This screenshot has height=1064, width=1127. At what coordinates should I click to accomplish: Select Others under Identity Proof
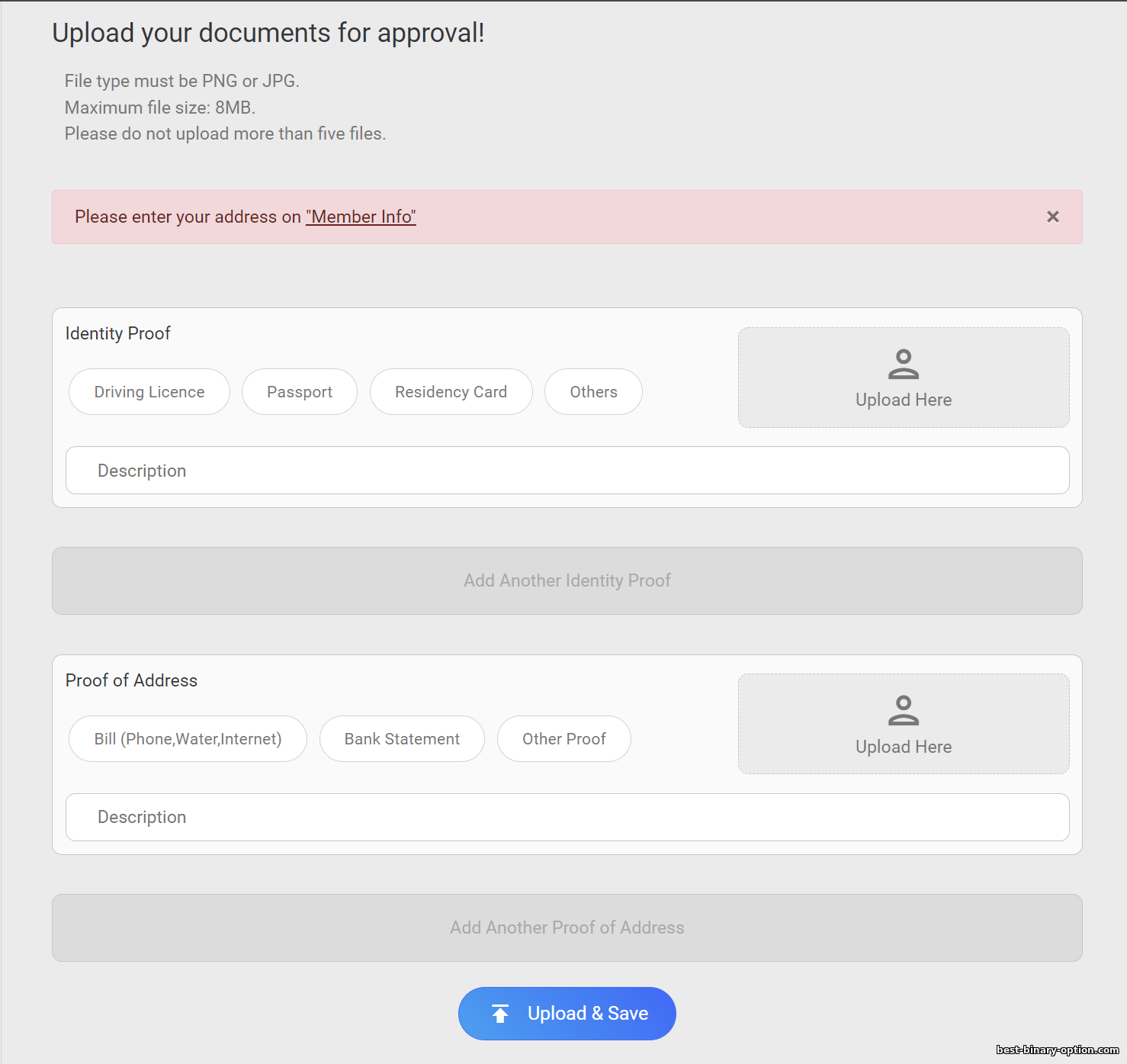(593, 392)
